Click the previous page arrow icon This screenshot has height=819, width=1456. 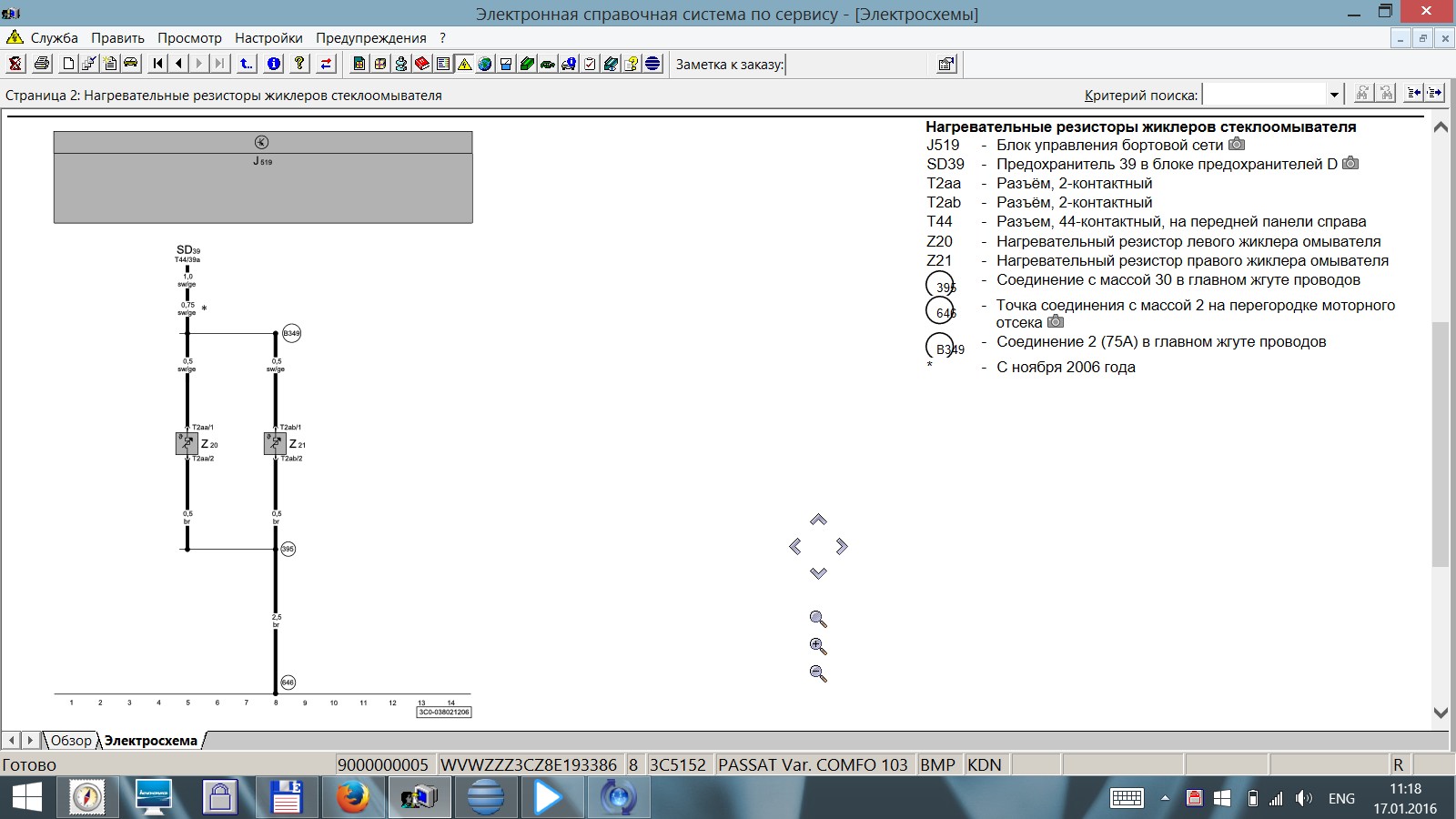(x=178, y=64)
